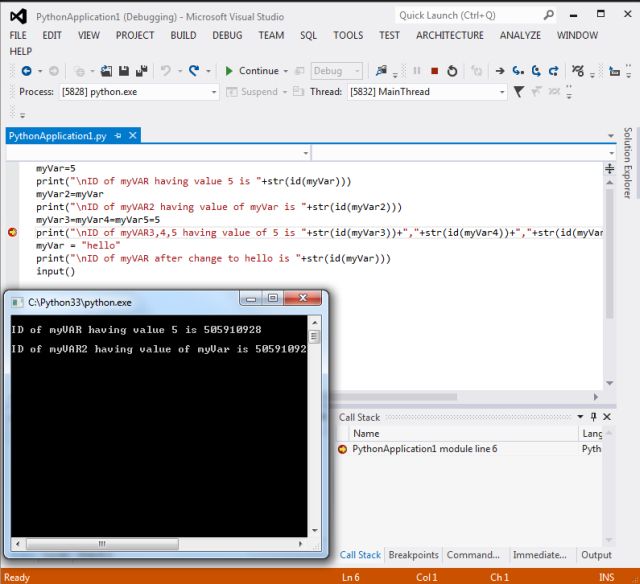Switch to the Breakpoints tab
Viewport: 640px width, 584px height.
click(x=413, y=555)
